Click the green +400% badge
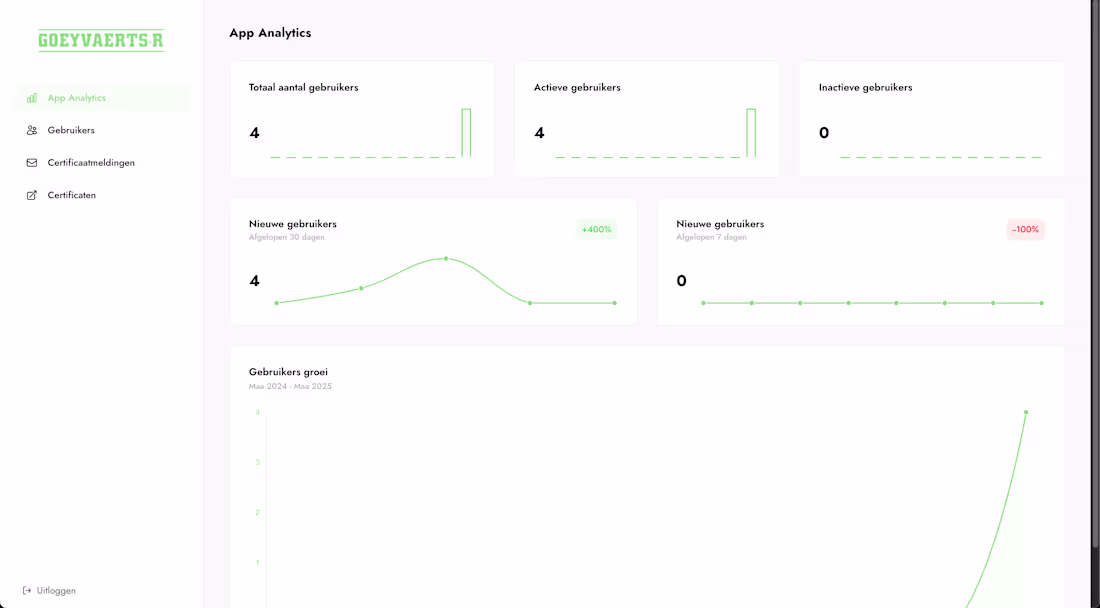This screenshot has width=1100, height=608. 594,229
